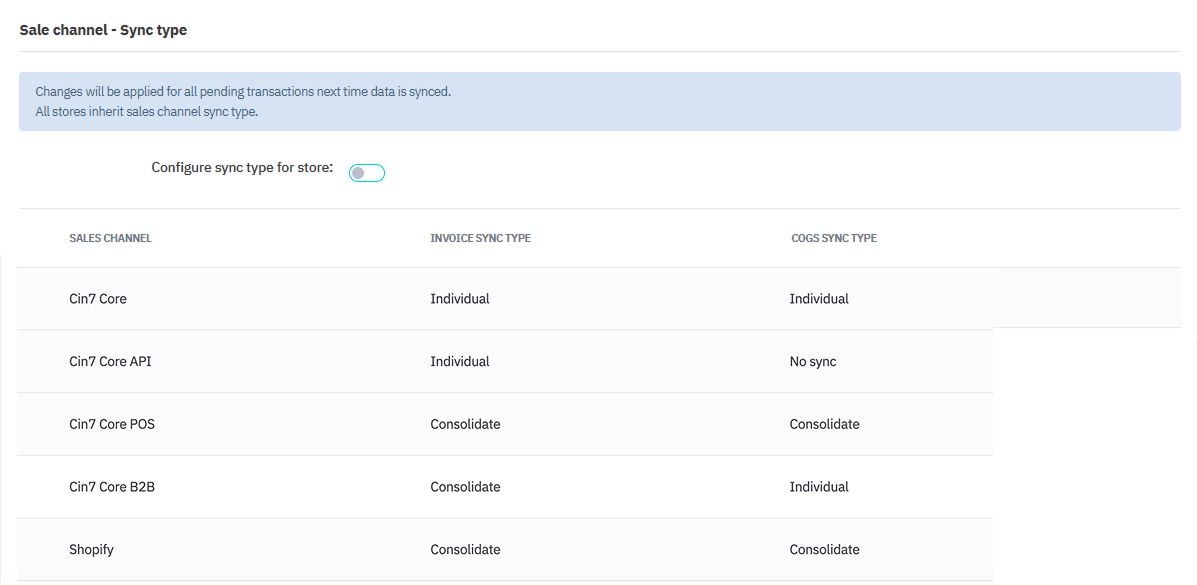This screenshot has height=585, width=1197.
Task: Click the COGS Sync Type column header
Action: click(833, 238)
